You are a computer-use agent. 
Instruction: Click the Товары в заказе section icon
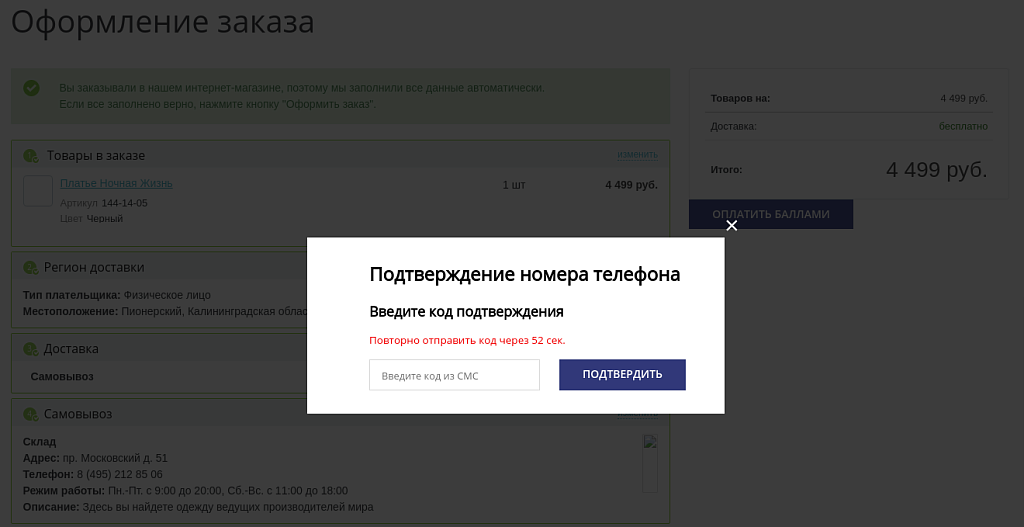click(x=31, y=156)
